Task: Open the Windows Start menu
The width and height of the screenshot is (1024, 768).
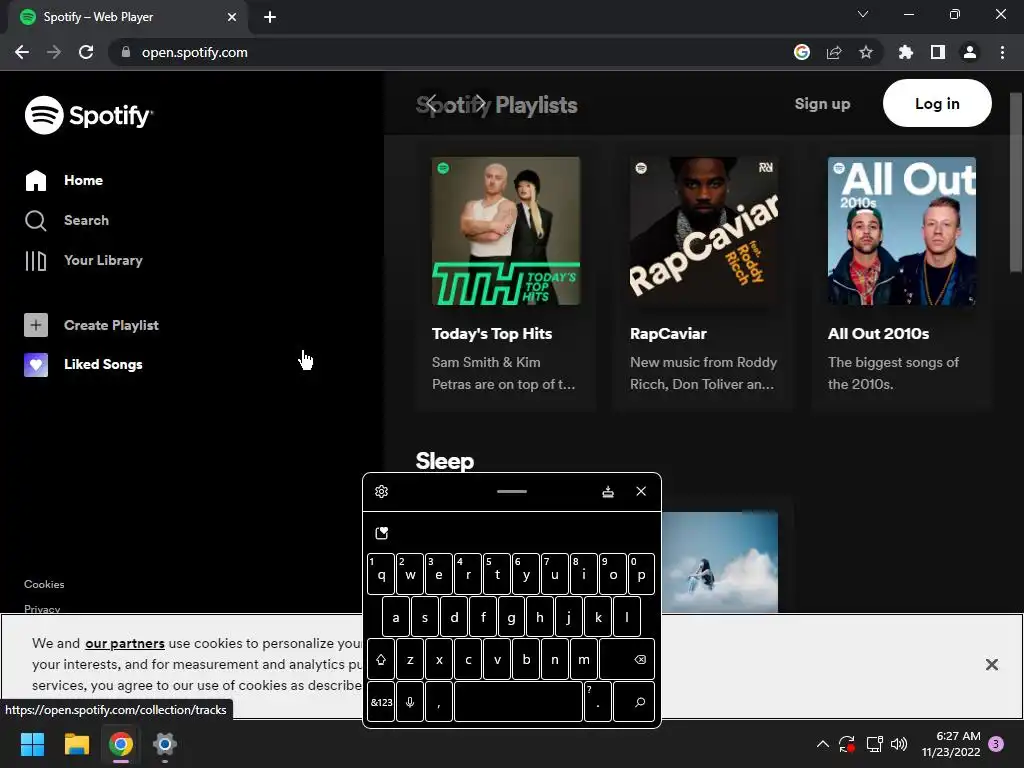Action: (32, 744)
